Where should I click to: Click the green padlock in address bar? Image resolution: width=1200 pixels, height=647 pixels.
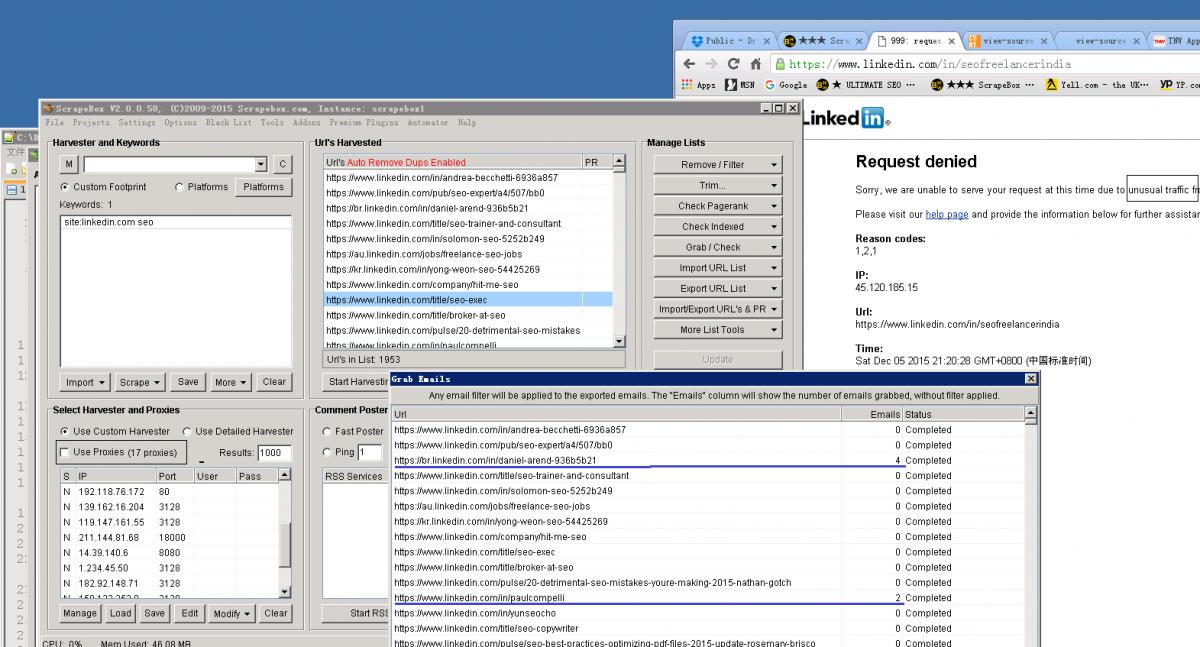click(781, 64)
